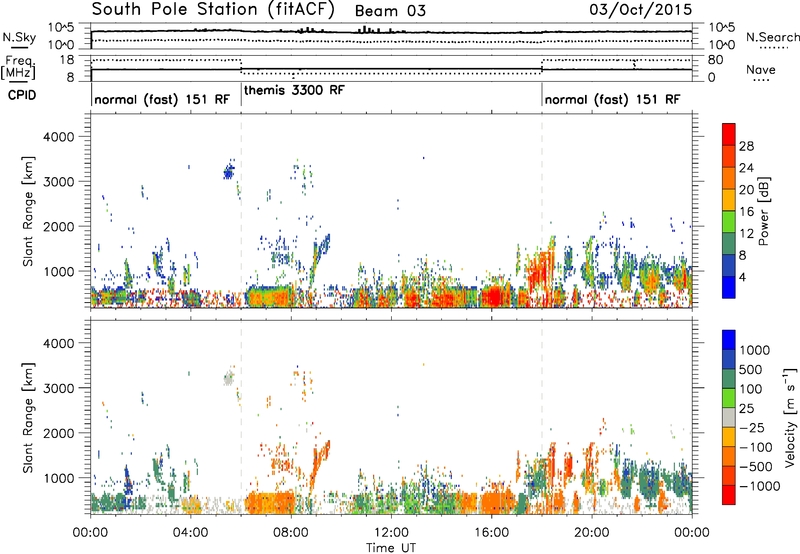Screen dimensions: 800x554
Task: Click the "12:00" time axis tick label
Action: point(391,532)
